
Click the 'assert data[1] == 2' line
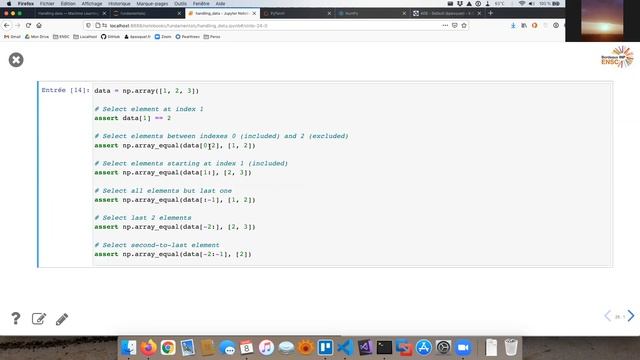133,118
